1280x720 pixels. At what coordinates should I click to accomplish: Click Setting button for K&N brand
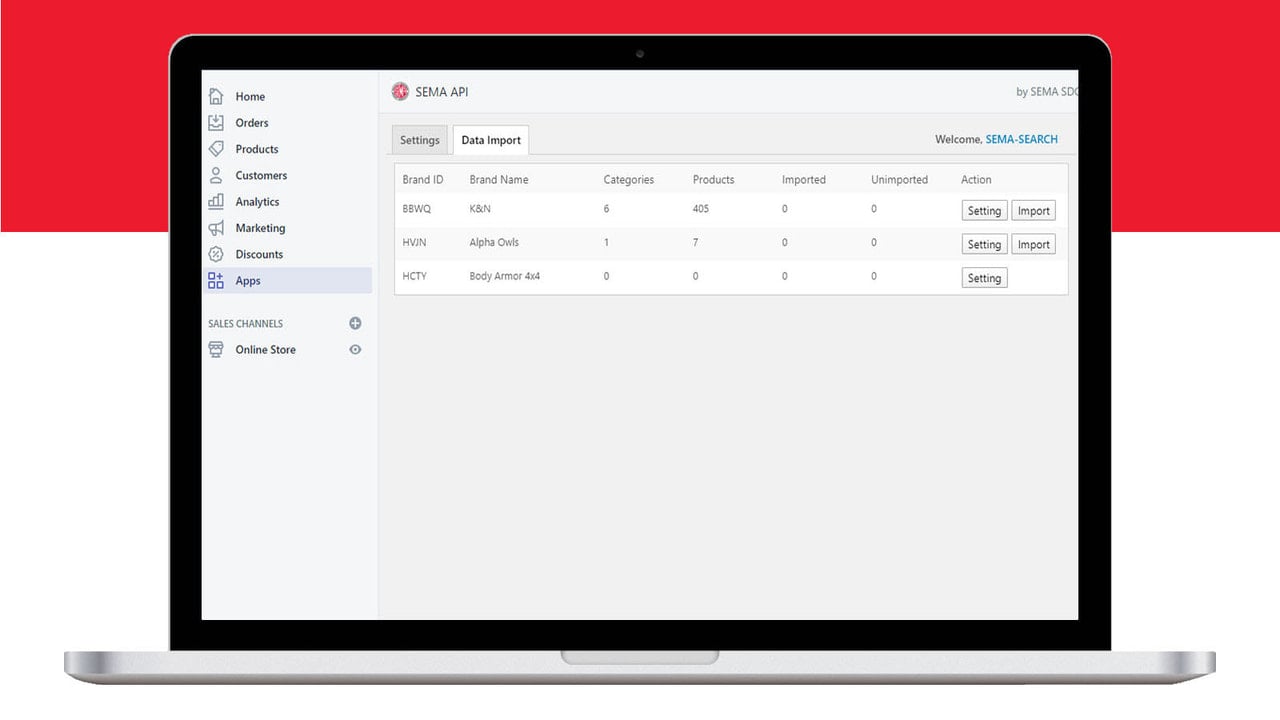click(984, 211)
